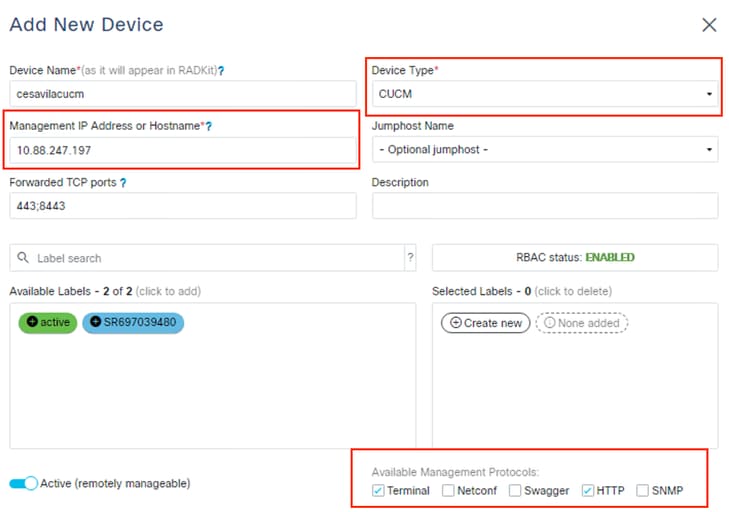Viewport: 729px width, 512px height.
Task: Click the label search magnifier icon
Action: click(x=22, y=257)
